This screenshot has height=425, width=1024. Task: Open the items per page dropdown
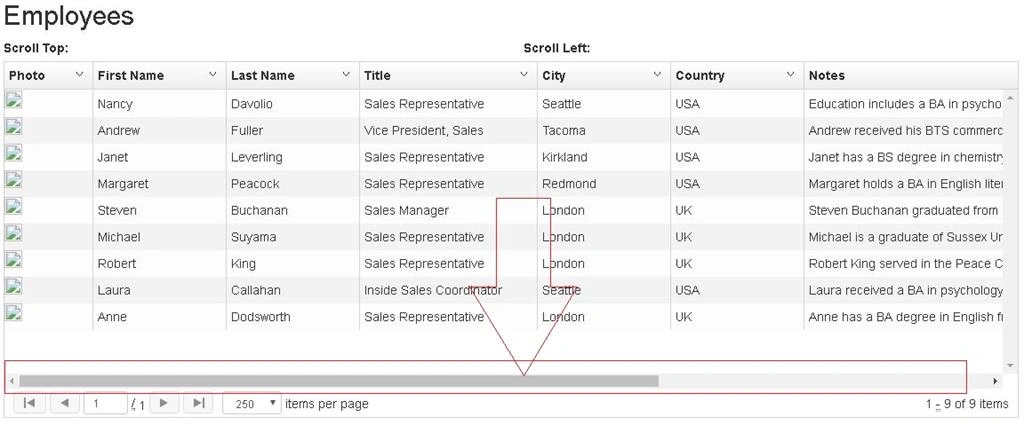pos(252,403)
